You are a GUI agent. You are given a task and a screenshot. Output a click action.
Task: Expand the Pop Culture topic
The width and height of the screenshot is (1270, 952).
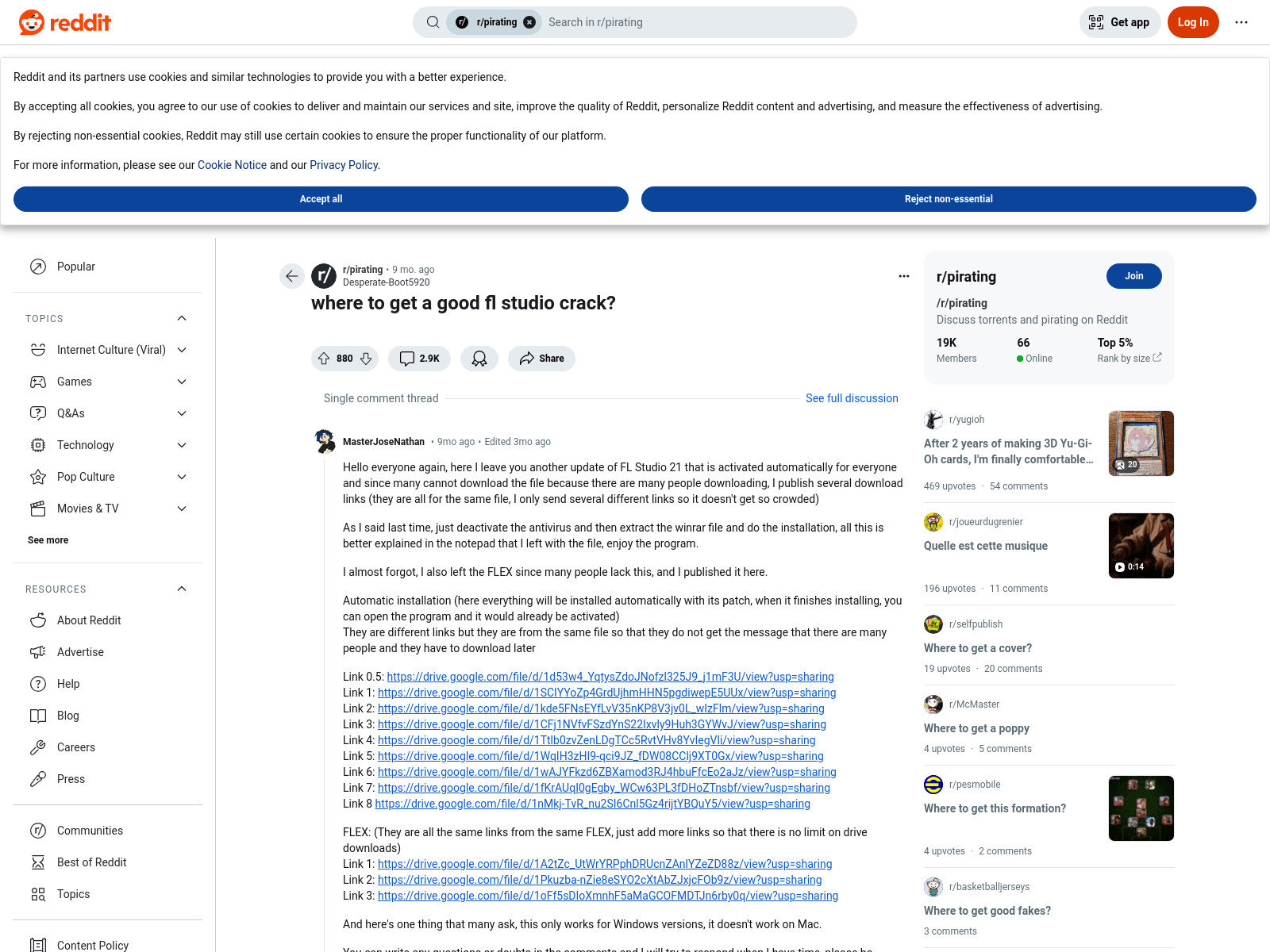(182, 477)
